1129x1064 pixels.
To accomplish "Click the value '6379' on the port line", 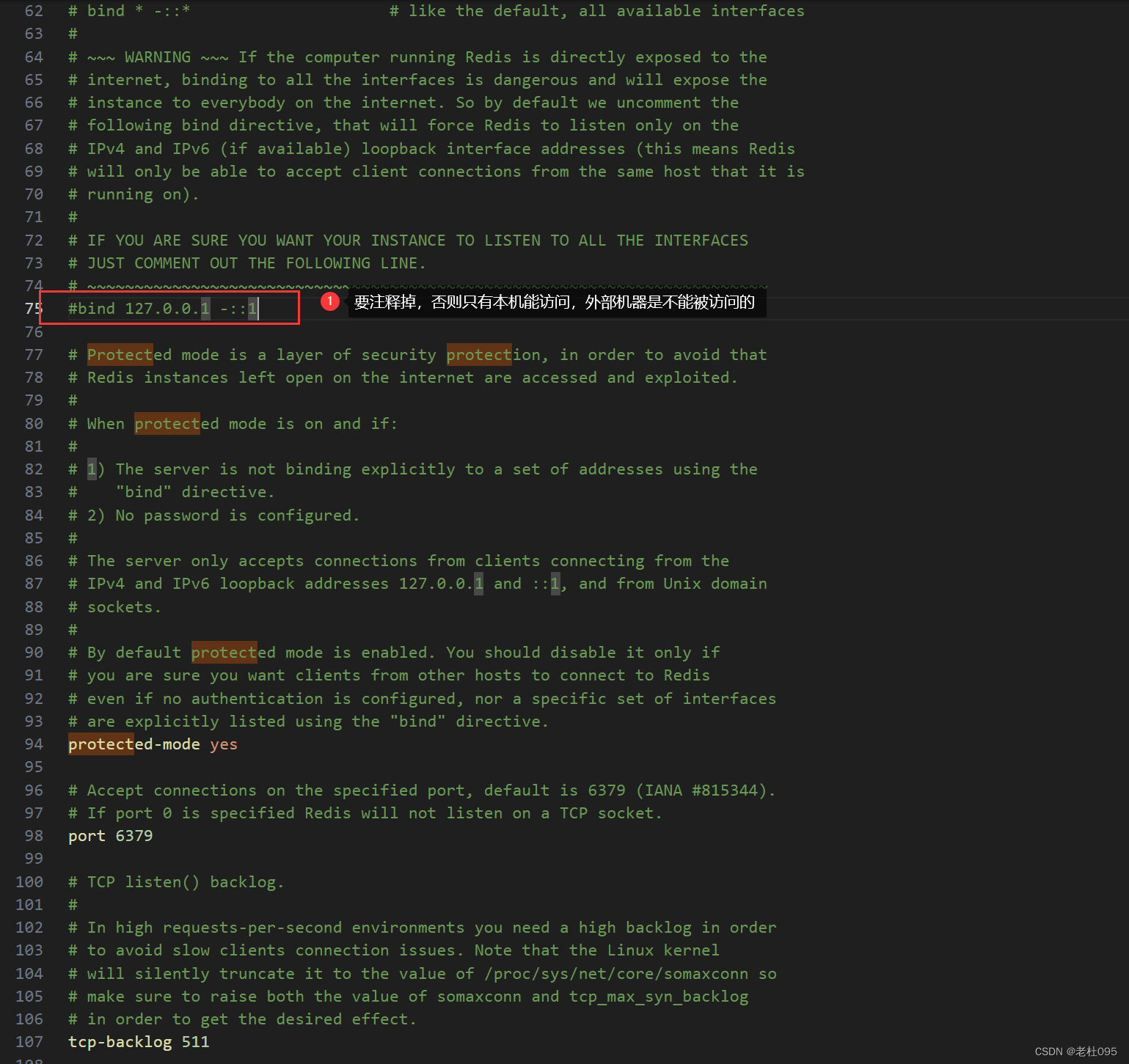I will coord(134,836).
